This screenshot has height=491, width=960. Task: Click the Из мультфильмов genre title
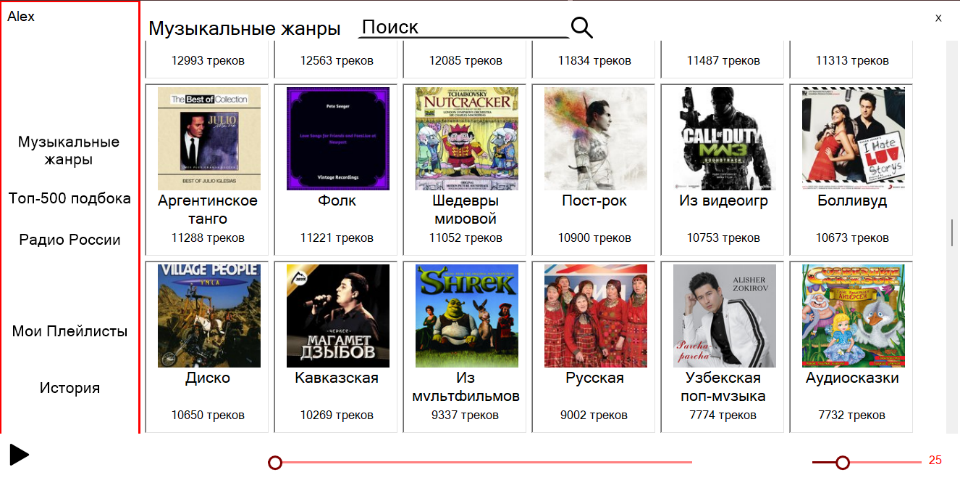(466, 386)
